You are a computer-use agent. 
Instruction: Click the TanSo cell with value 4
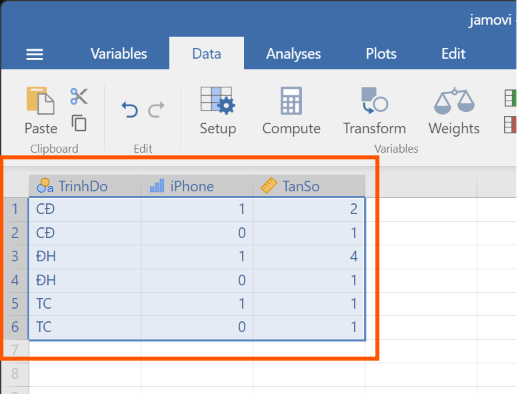click(x=309, y=256)
